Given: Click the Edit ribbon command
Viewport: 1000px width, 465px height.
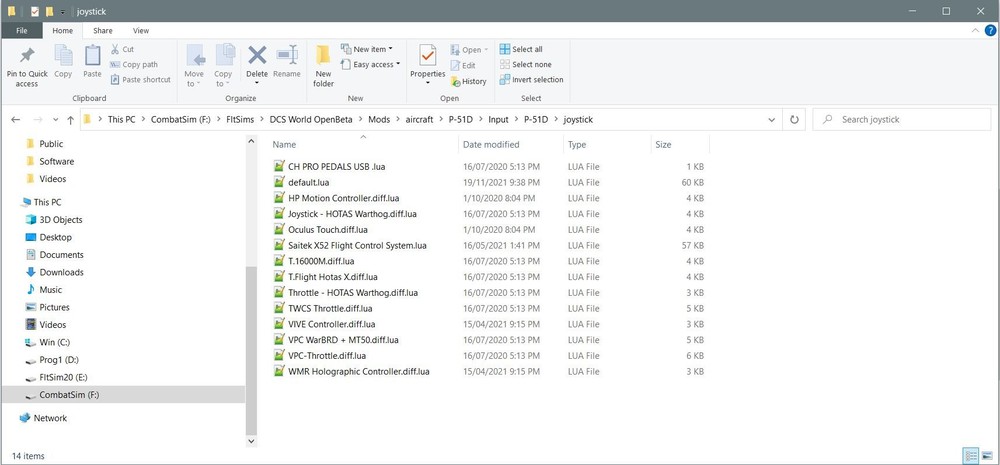Looking at the screenshot, I should tap(463, 65).
